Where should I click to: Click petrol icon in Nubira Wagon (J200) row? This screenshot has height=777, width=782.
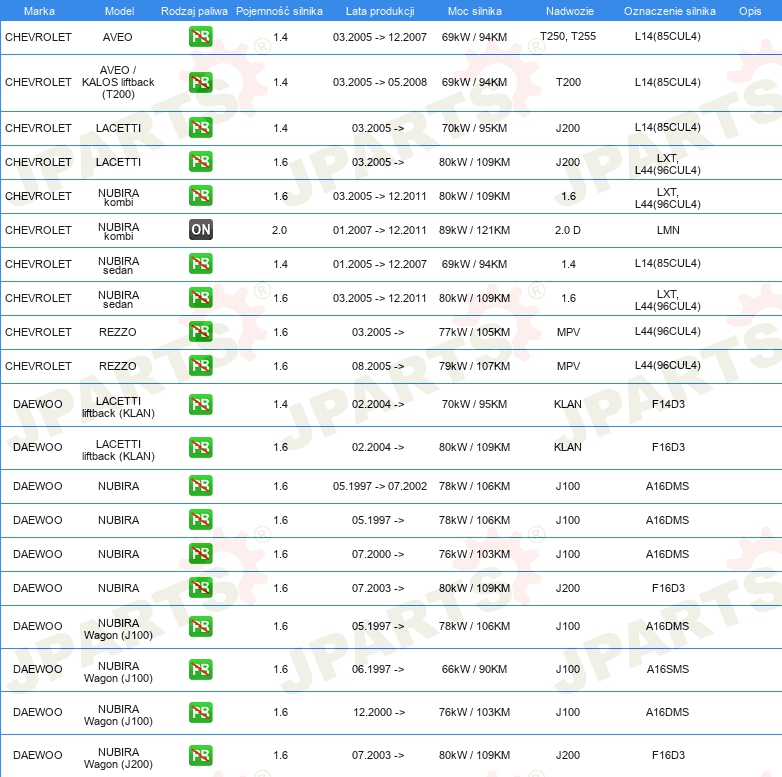pos(200,755)
